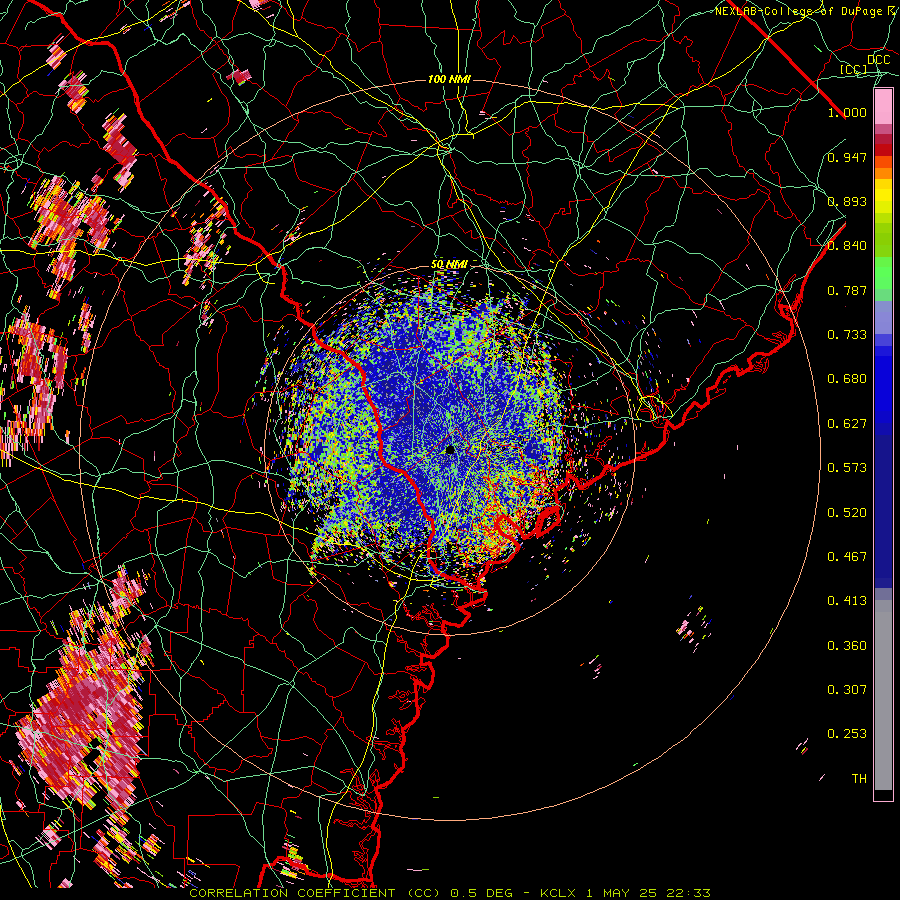Viewport: 900px width, 900px height.
Task: Click the 0.573 scale value
Action: coord(847,468)
